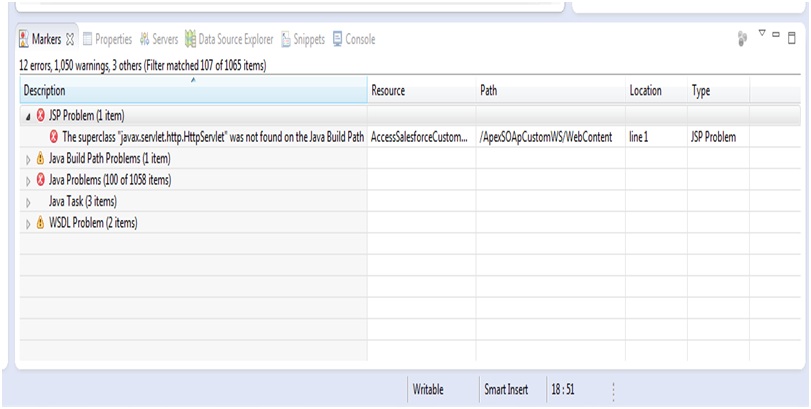Screen dimensions: 811x409
Task: Switch to the Markers tab
Action: click(x=47, y=39)
